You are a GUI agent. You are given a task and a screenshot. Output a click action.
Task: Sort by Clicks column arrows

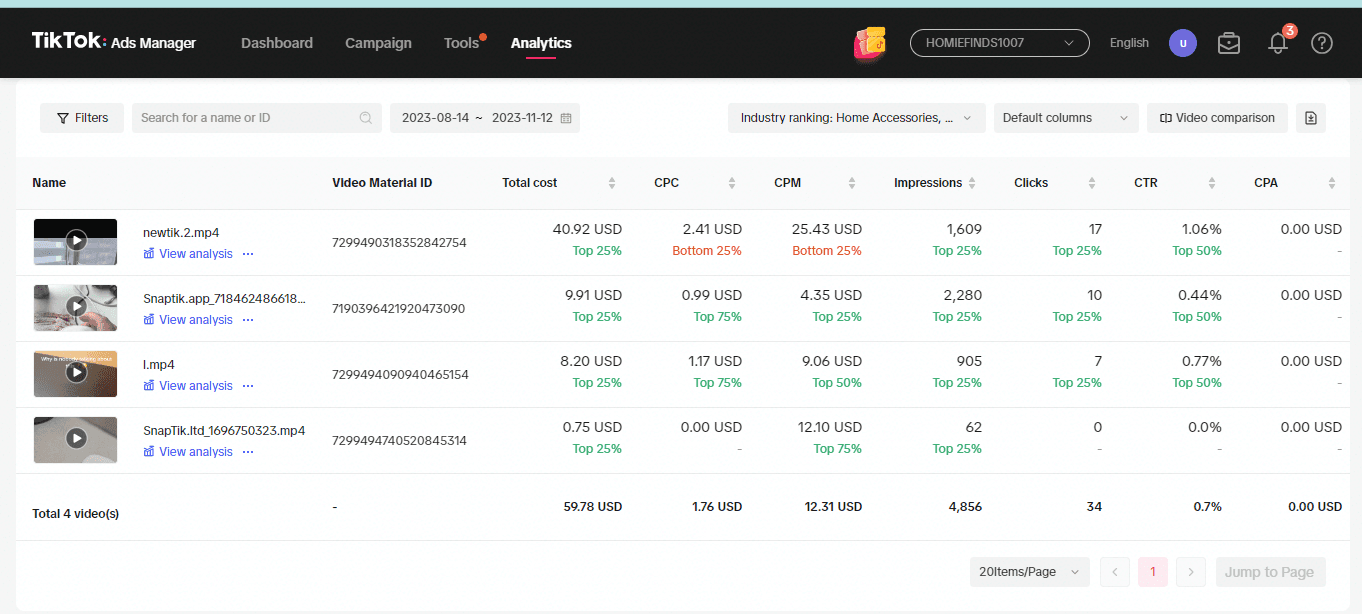click(x=1092, y=183)
